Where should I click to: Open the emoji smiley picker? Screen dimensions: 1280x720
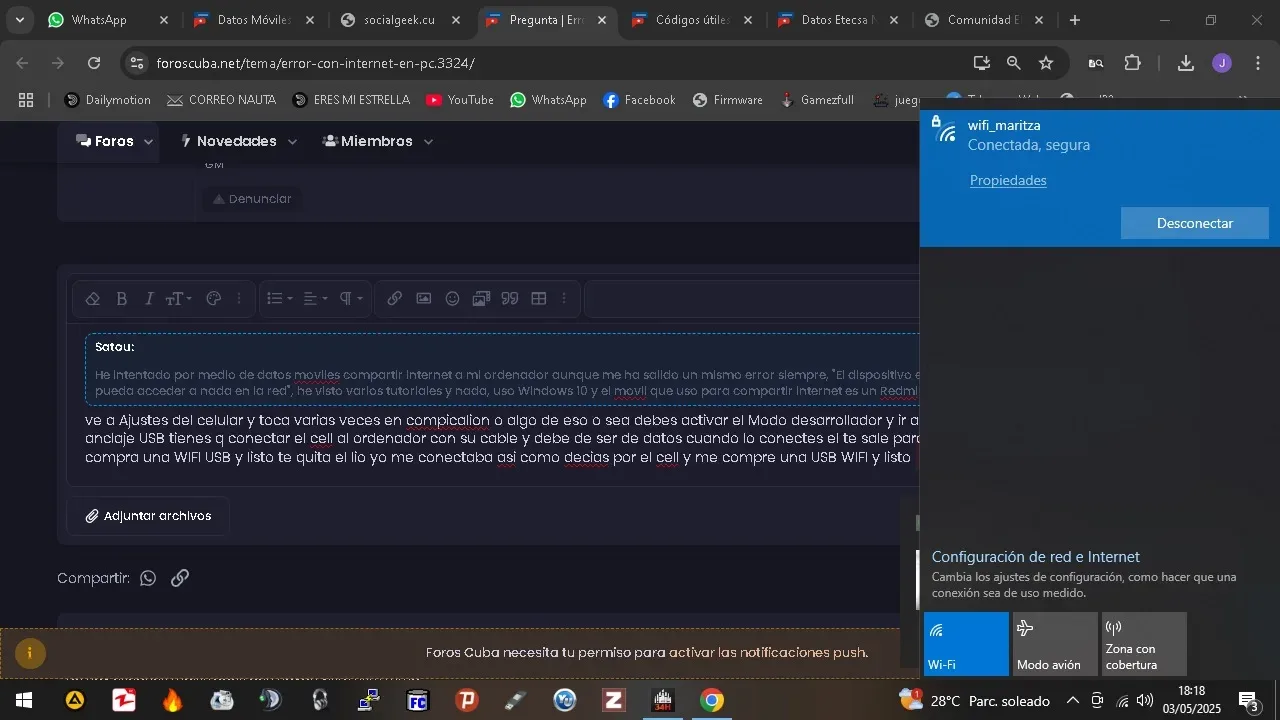click(453, 299)
